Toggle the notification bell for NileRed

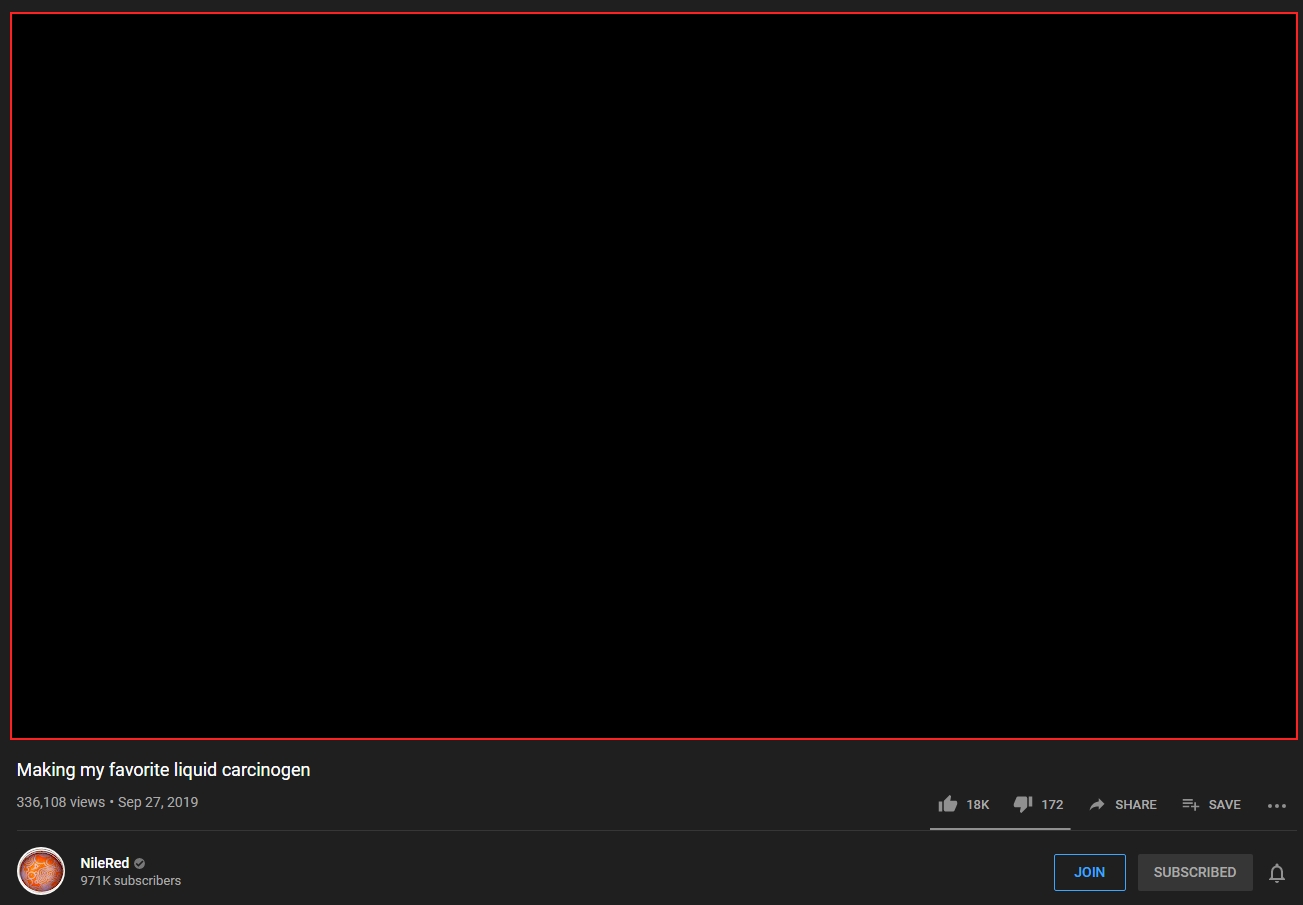click(1276, 873)
